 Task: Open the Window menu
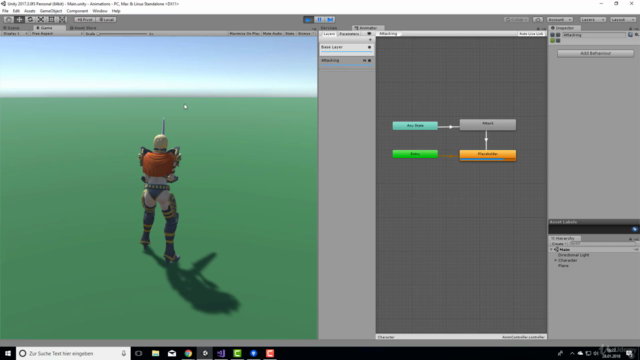coord(100,11)
